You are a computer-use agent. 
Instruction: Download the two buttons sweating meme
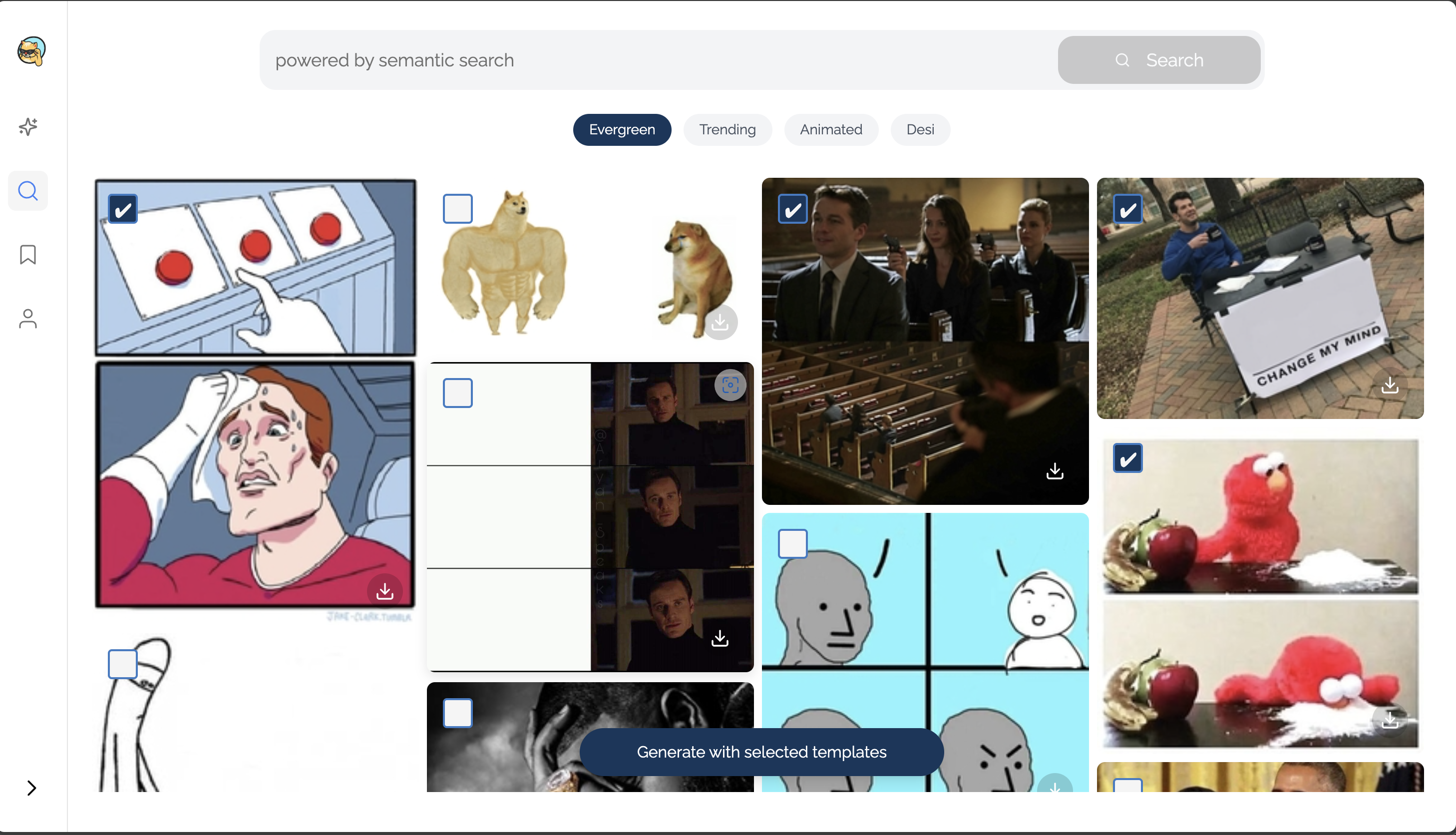(384, 591)
